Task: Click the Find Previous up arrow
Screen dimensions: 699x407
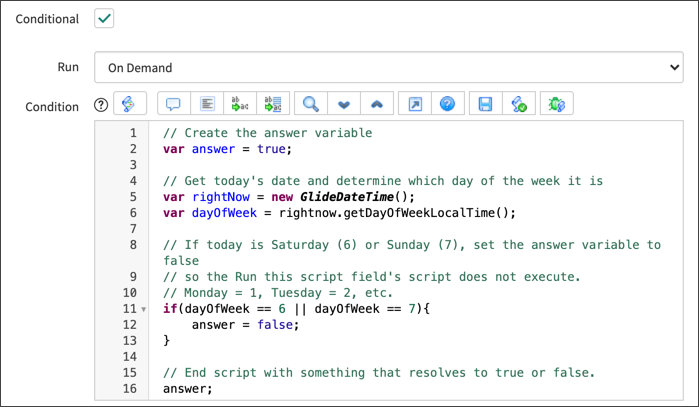Action: 376,104
